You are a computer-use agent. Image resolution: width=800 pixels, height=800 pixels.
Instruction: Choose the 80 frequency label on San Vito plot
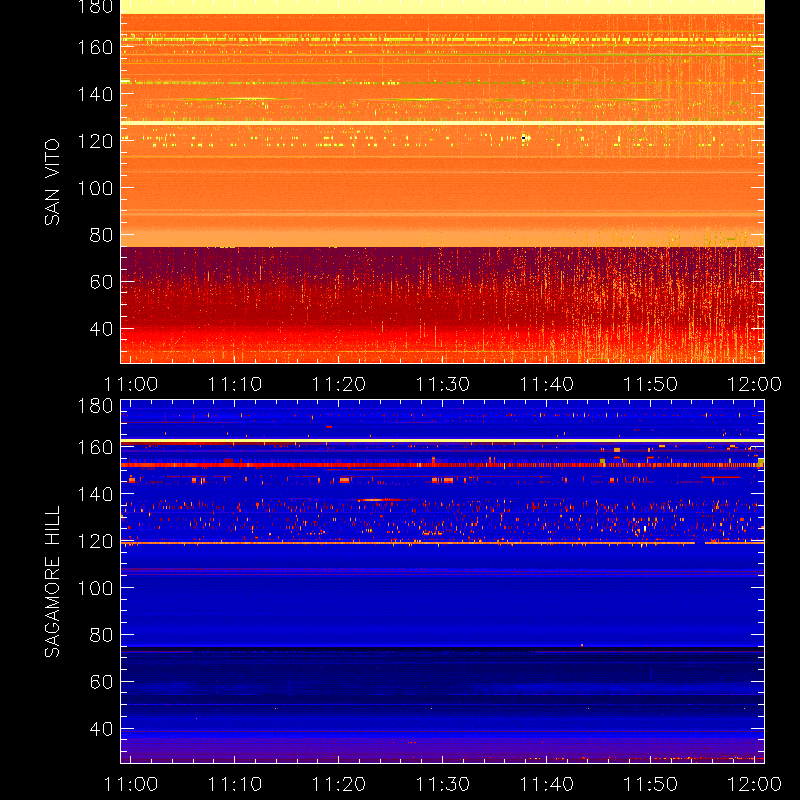[102, 235]
